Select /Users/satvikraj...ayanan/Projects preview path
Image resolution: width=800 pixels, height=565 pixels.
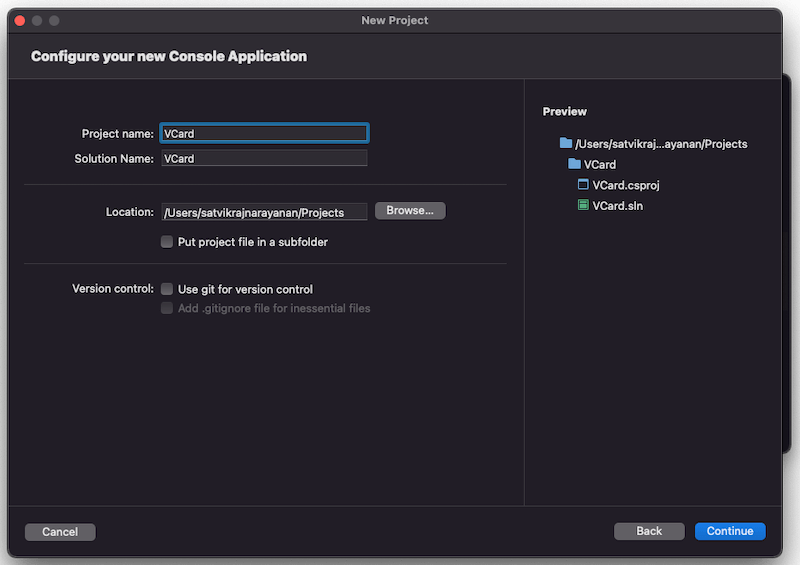pos(661,144)
